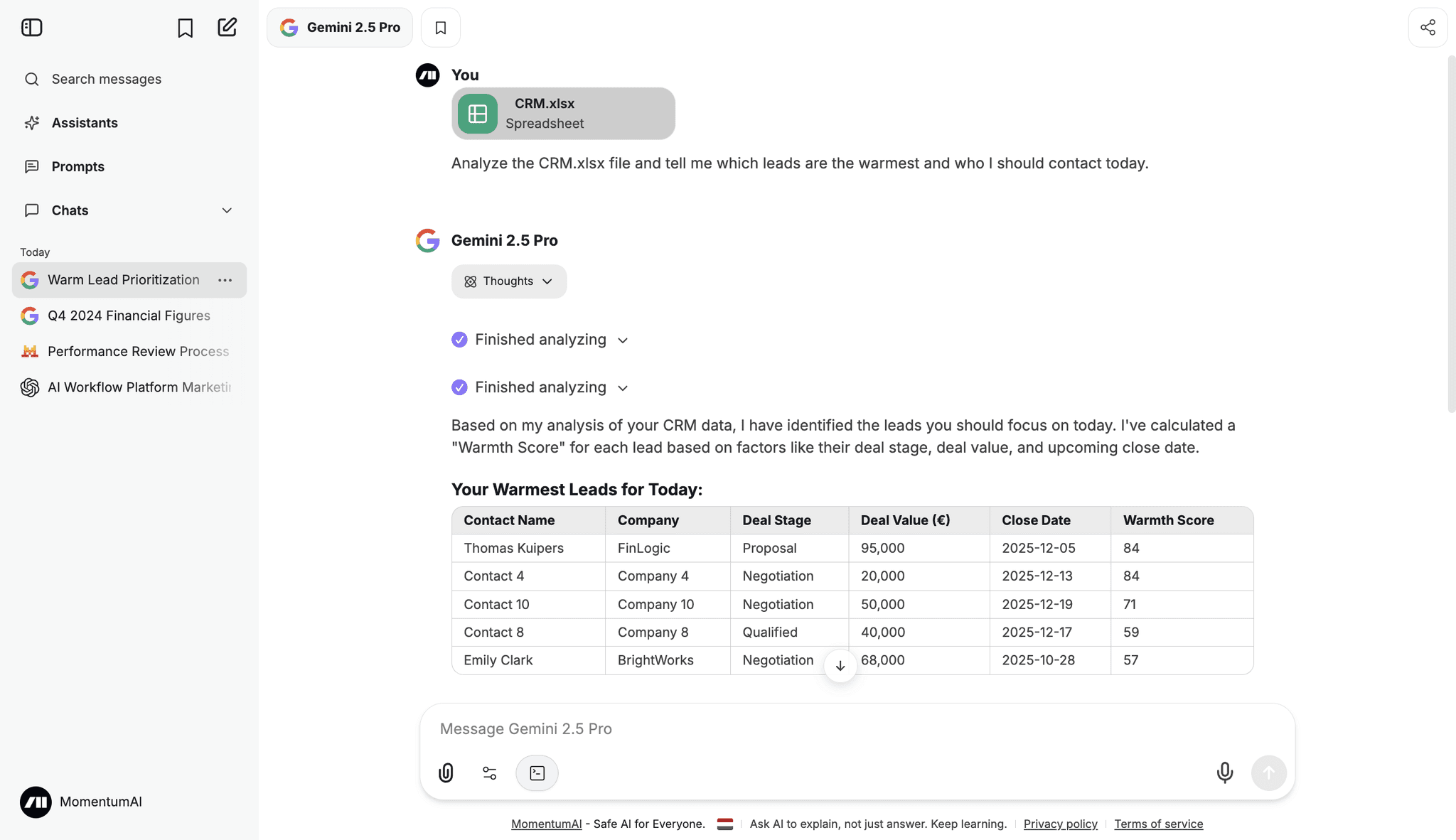Open the Prompts section
The width and height of the screenshot is (1456, 840).
pos(77,166)
